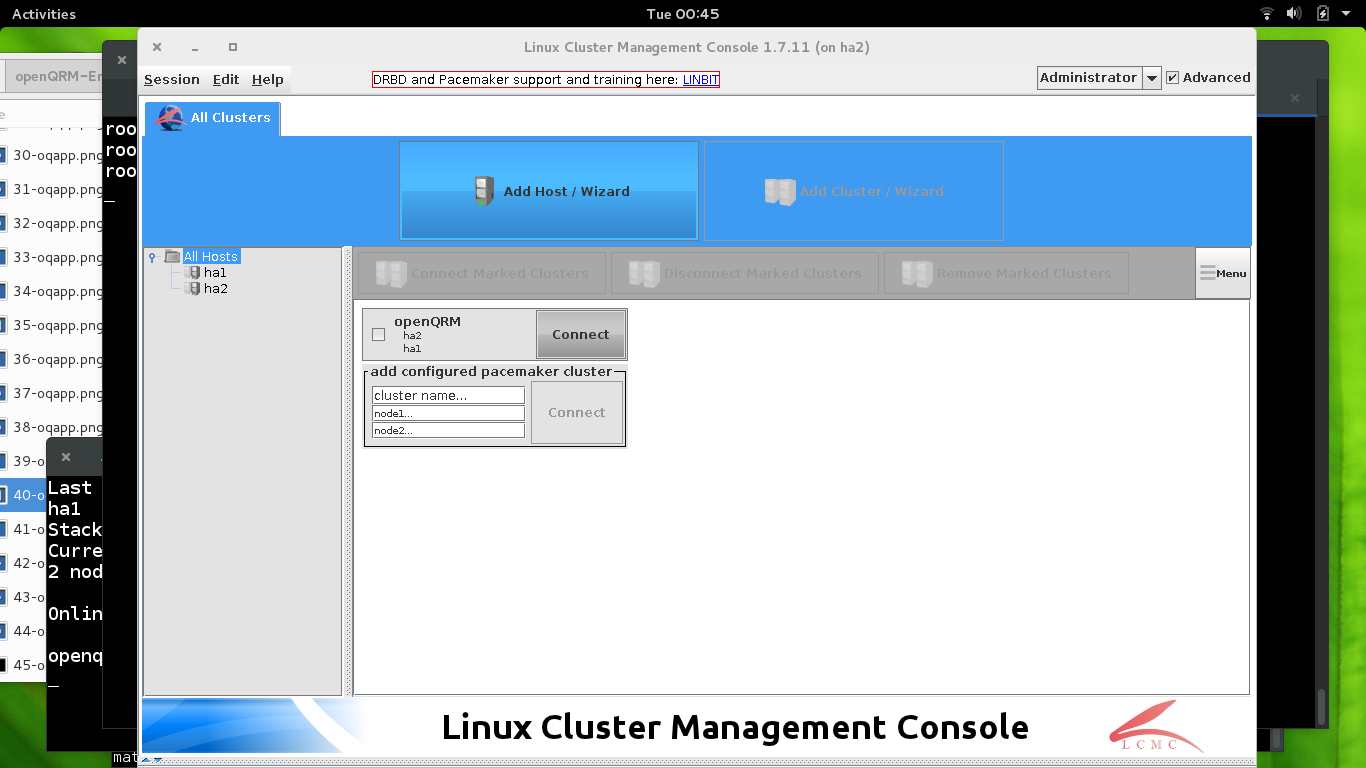Image resolution: width=1366 pixels, height=768 pixels.
Task: Click the ha1 host icon in tree
Action: click(193, 272)
